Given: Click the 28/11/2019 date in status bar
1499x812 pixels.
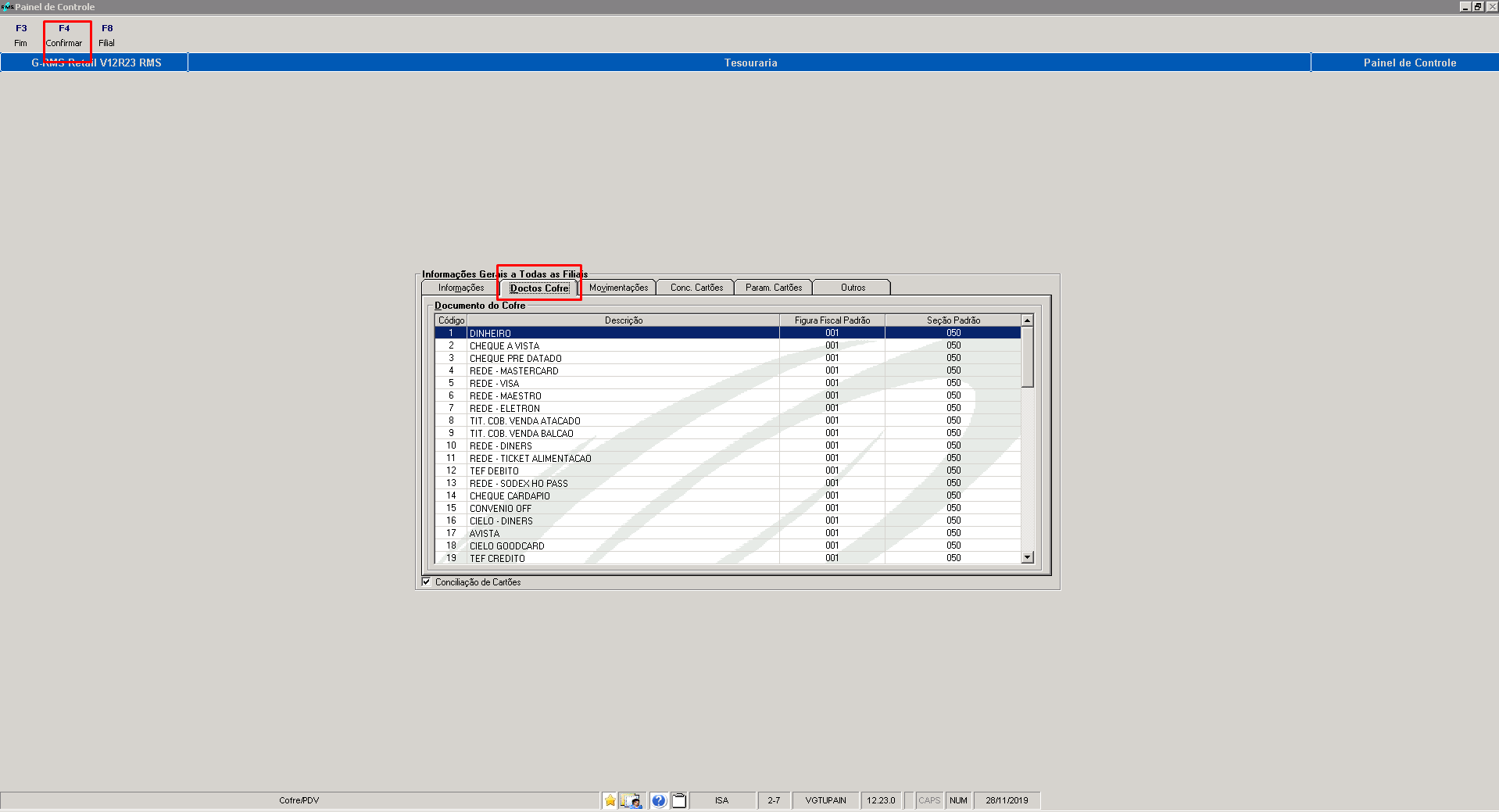Looking at the screenshot, I should click(x=1007, y=800).
